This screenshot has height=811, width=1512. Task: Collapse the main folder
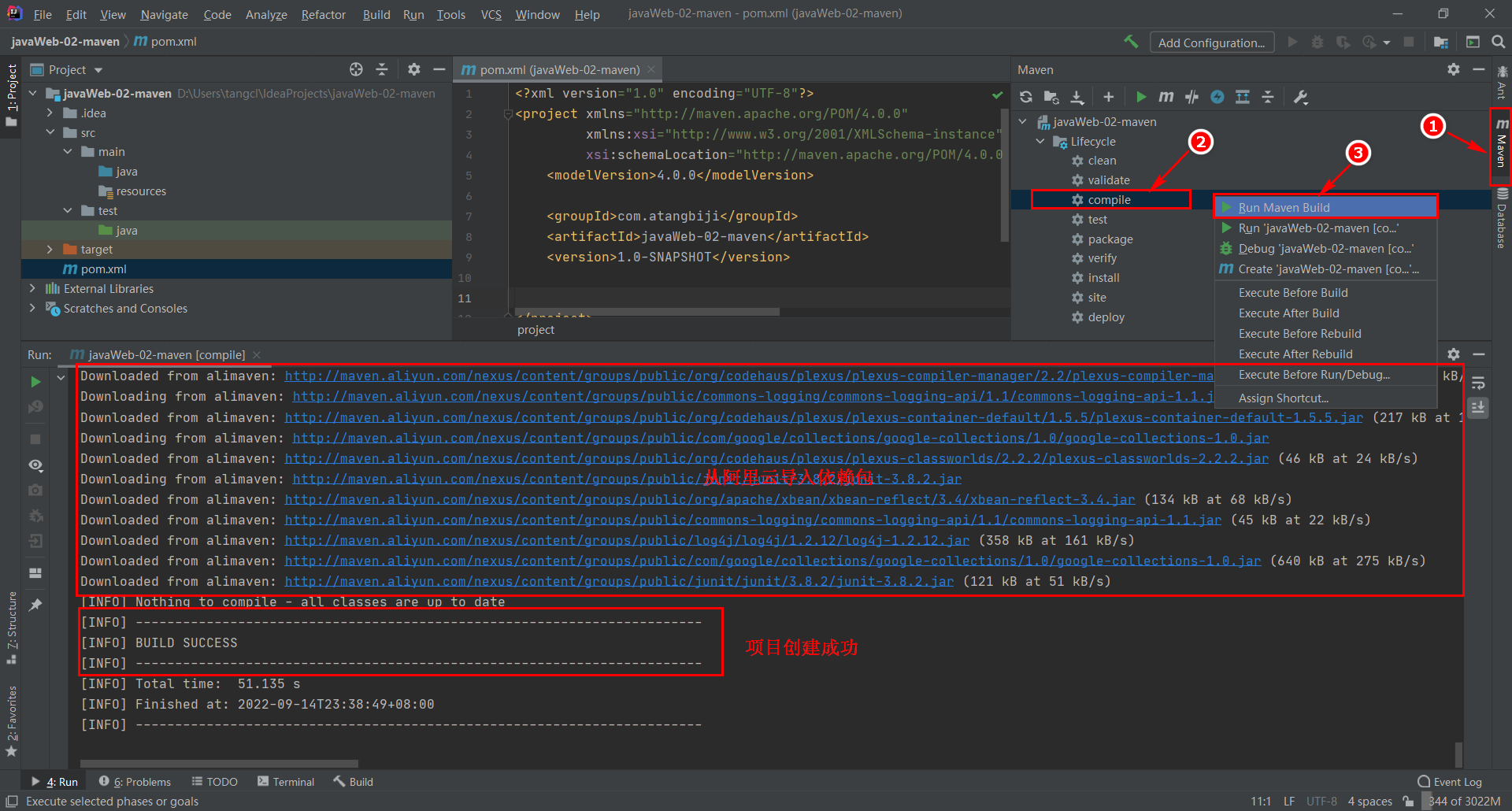point(68,151)
